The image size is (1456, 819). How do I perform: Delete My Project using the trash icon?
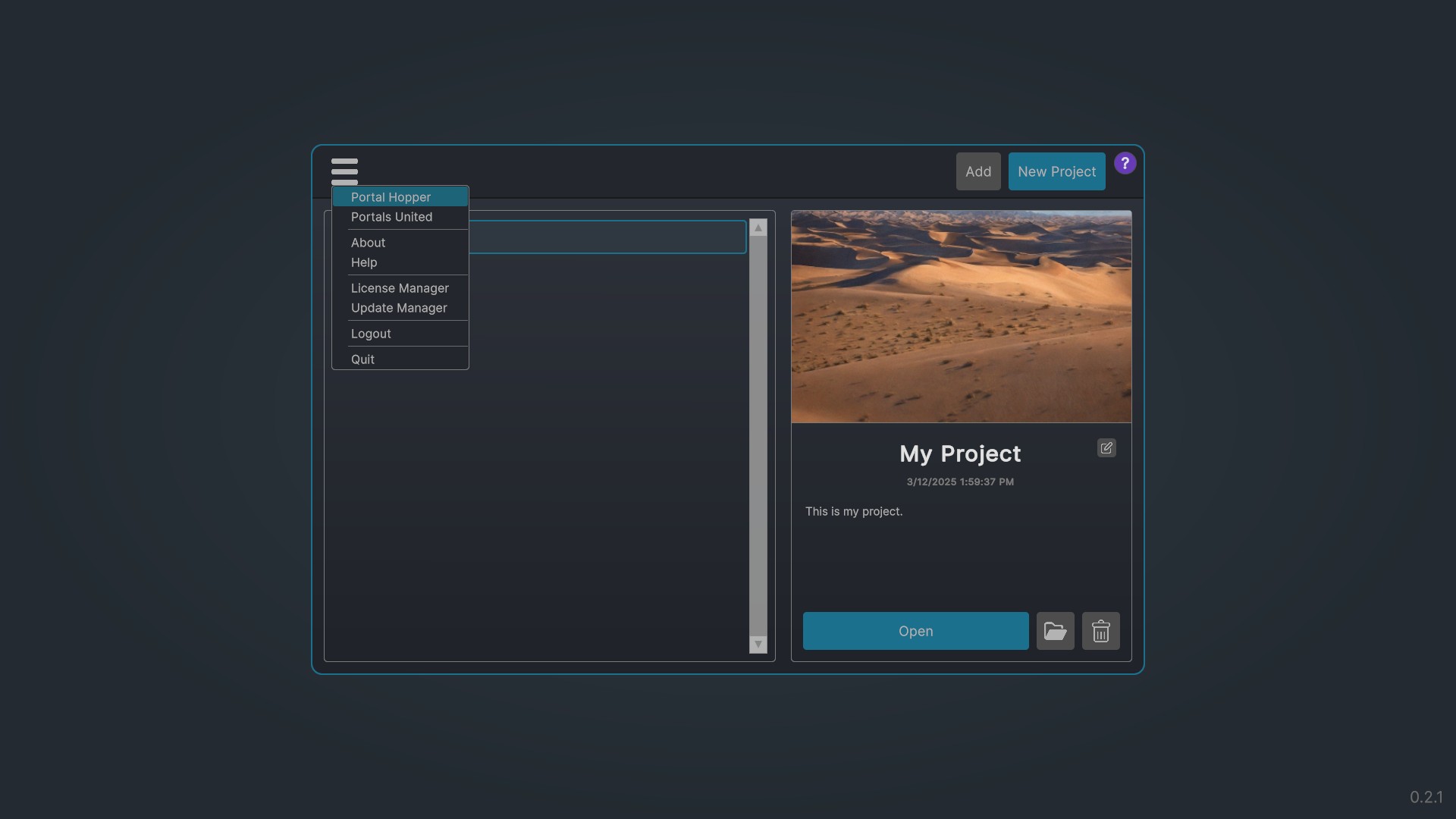pos(1100,630)
